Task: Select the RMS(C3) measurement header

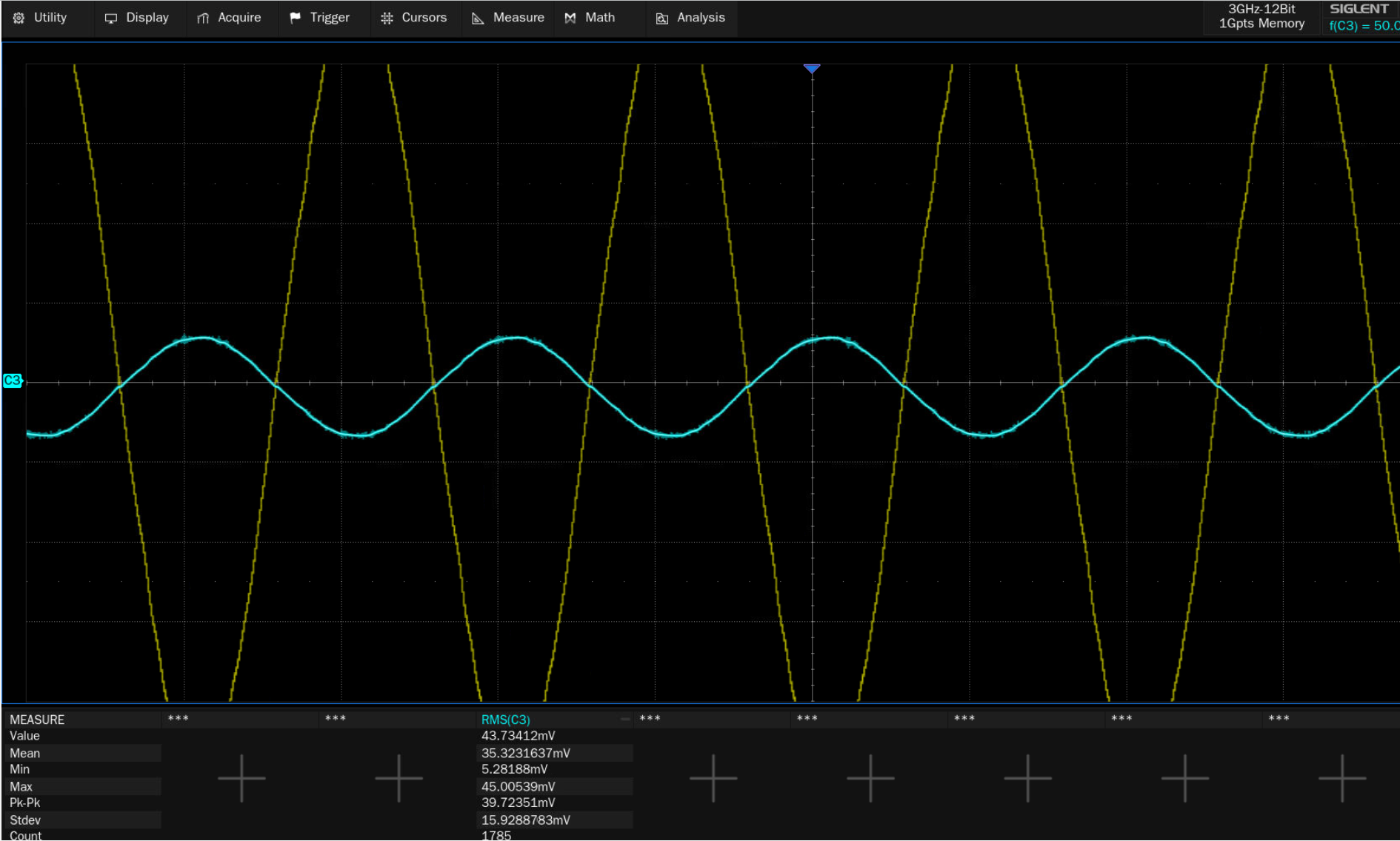Action: coord(506,720)
